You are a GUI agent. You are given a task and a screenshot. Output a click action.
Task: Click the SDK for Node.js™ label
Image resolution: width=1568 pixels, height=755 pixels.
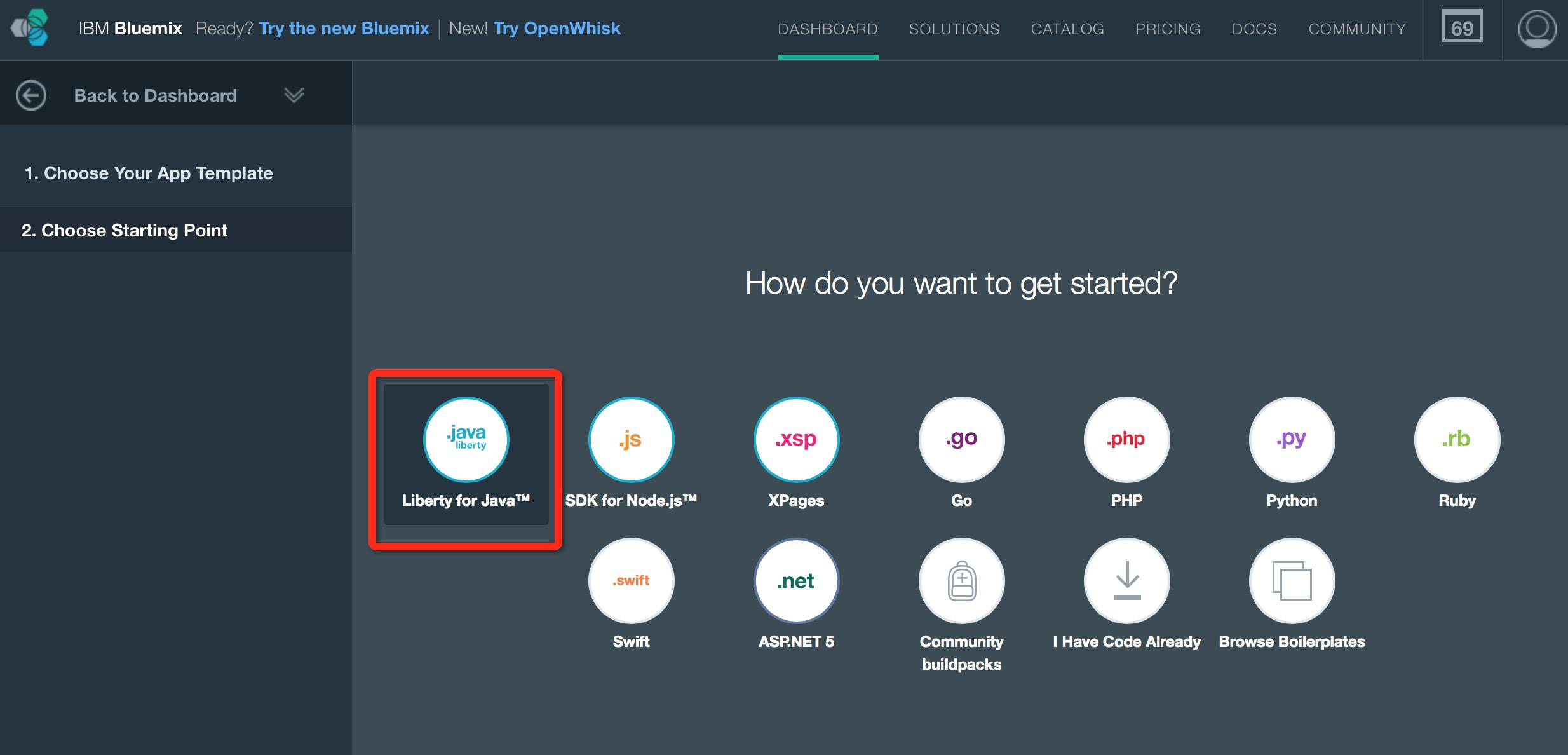631,500
